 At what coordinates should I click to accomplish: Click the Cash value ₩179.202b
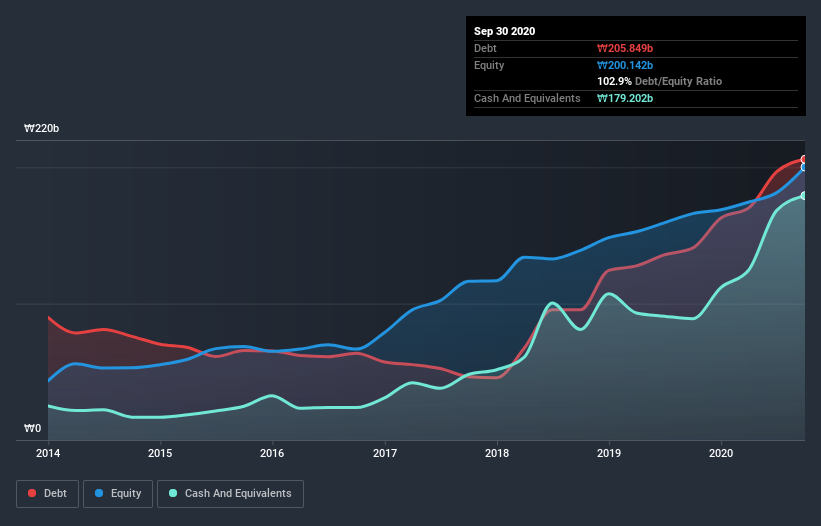click(625, 98)
